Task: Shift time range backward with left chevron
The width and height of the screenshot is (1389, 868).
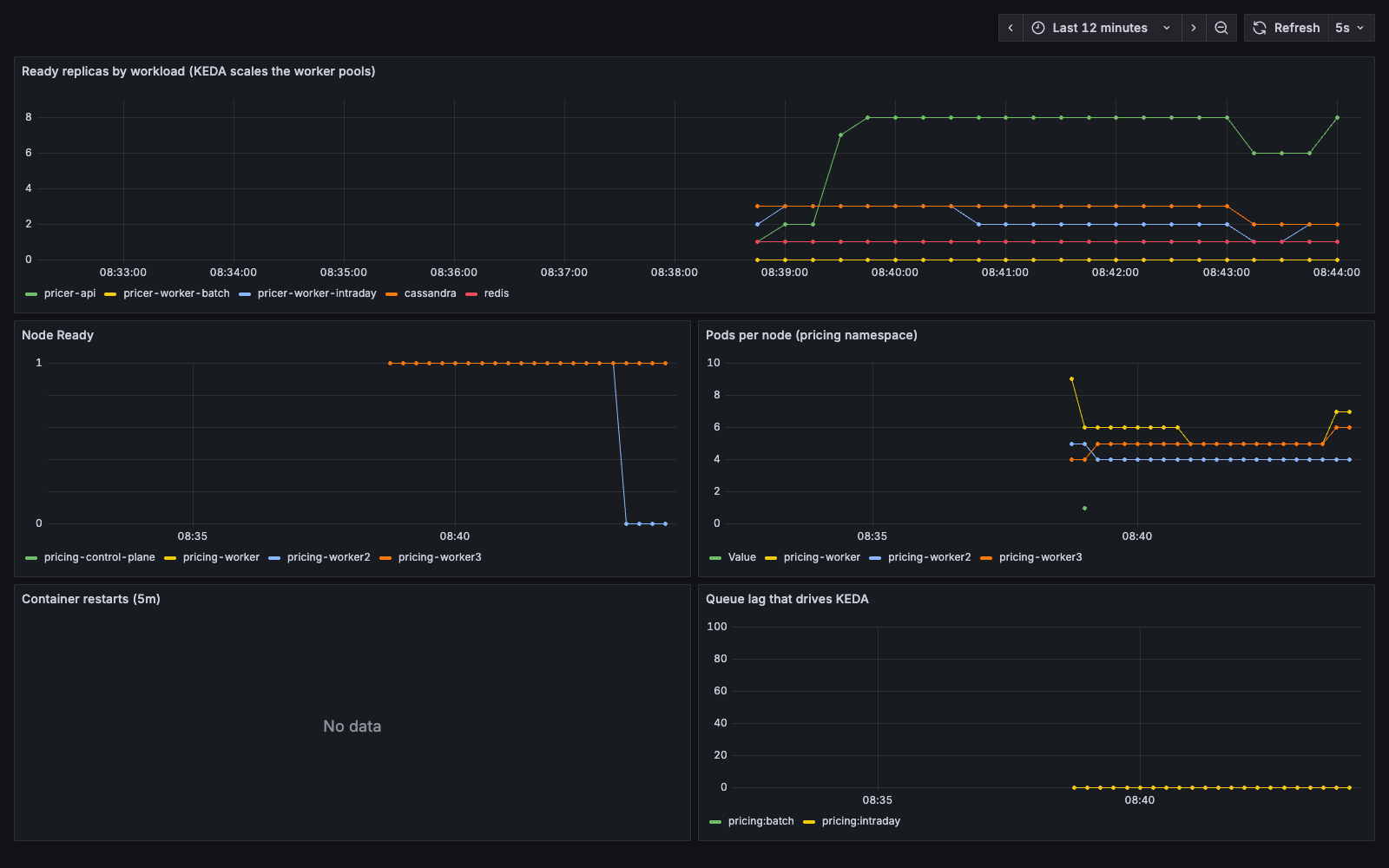Action: 1010,28
